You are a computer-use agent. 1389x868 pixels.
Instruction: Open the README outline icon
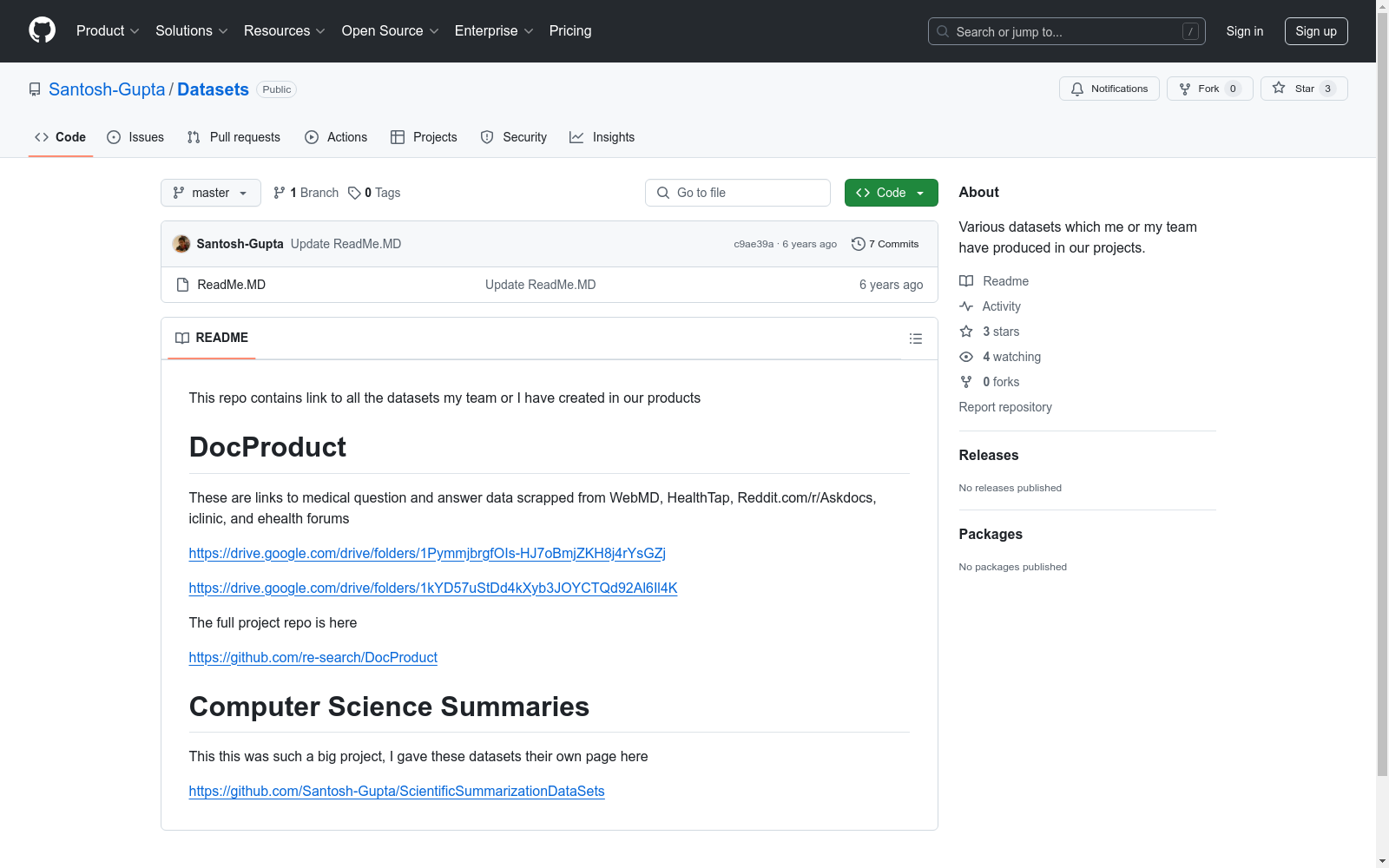pos(916,339)
